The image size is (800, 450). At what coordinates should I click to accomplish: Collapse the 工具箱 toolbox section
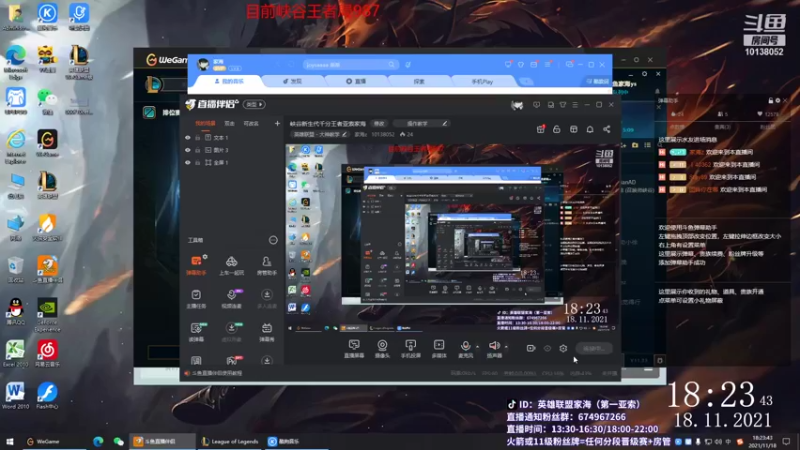tap(273, 240)
